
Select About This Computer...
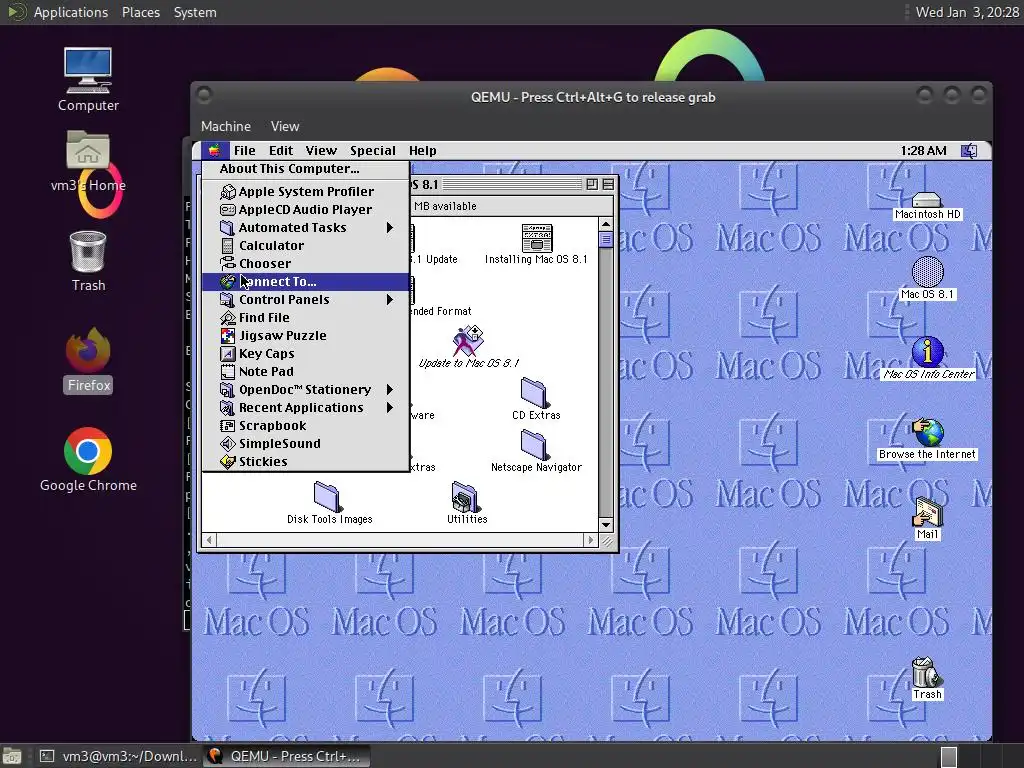(x=305, y=168)
